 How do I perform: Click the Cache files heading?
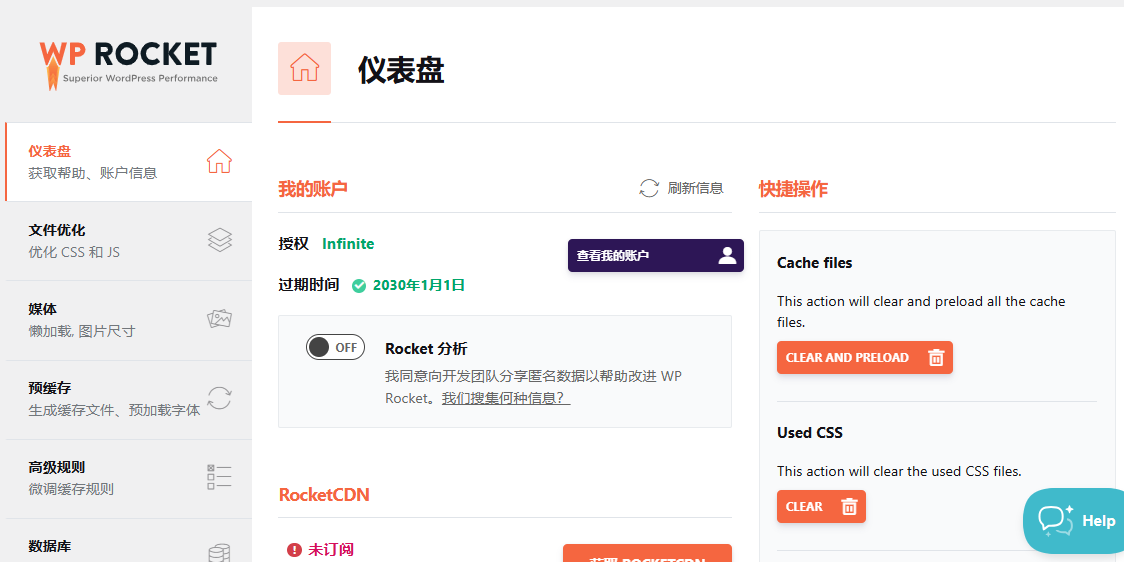click(x=814, y=263)
